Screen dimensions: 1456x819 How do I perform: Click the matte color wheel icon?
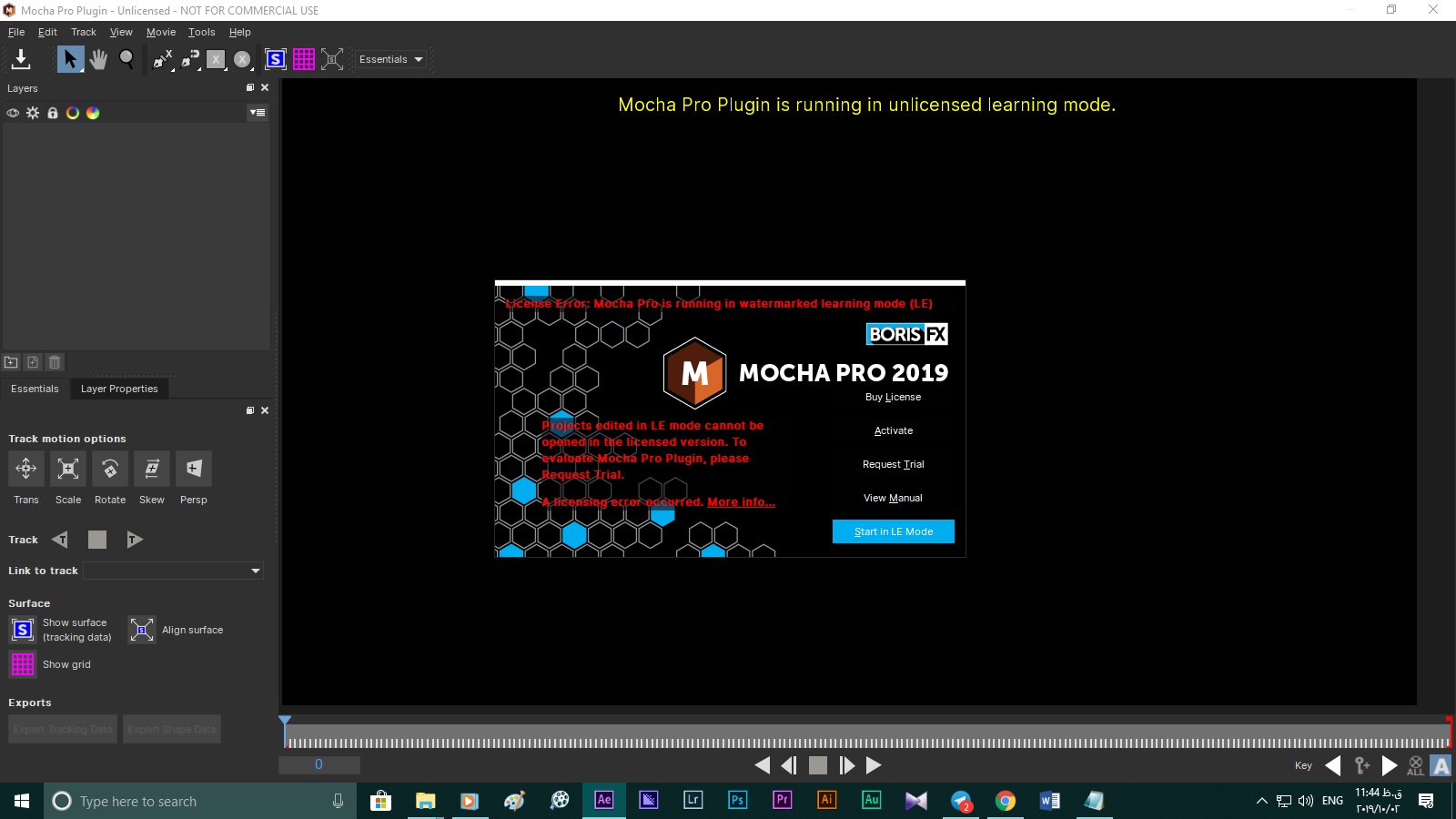coord(93,113)
